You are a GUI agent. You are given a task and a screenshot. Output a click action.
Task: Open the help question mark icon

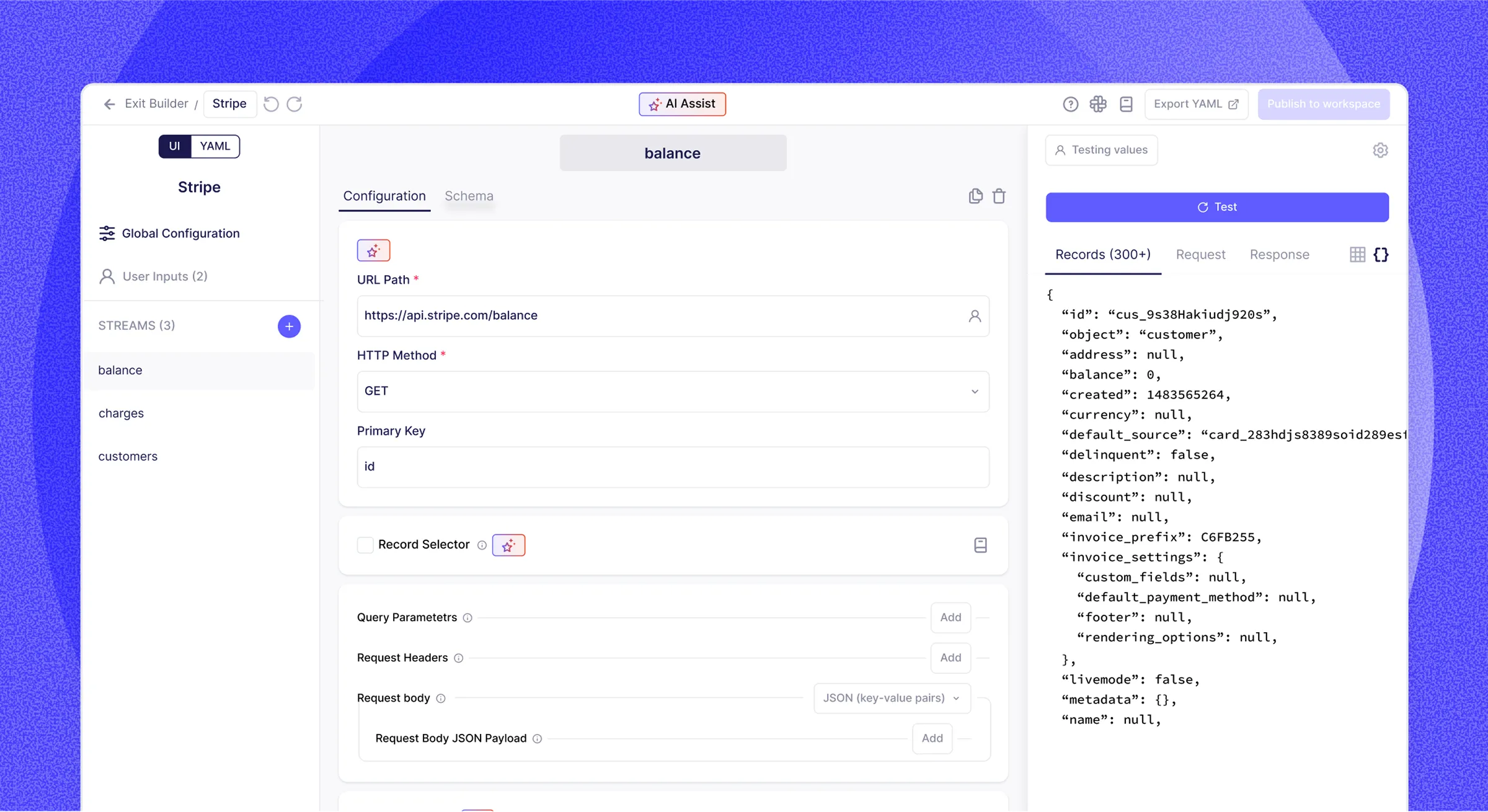[1070, 104]
